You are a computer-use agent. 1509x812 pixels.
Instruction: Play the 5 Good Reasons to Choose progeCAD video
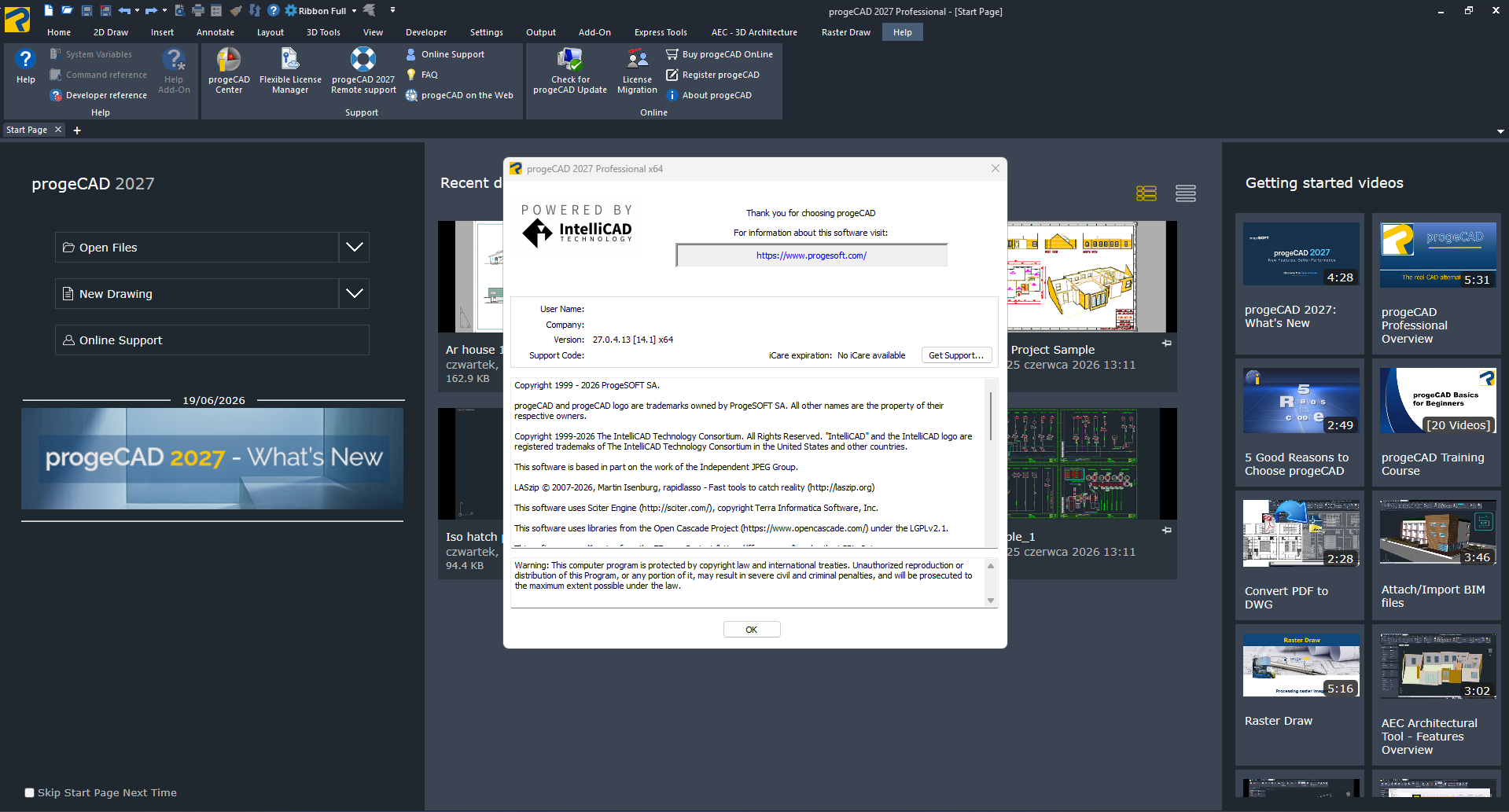[x=1301, y=401]
